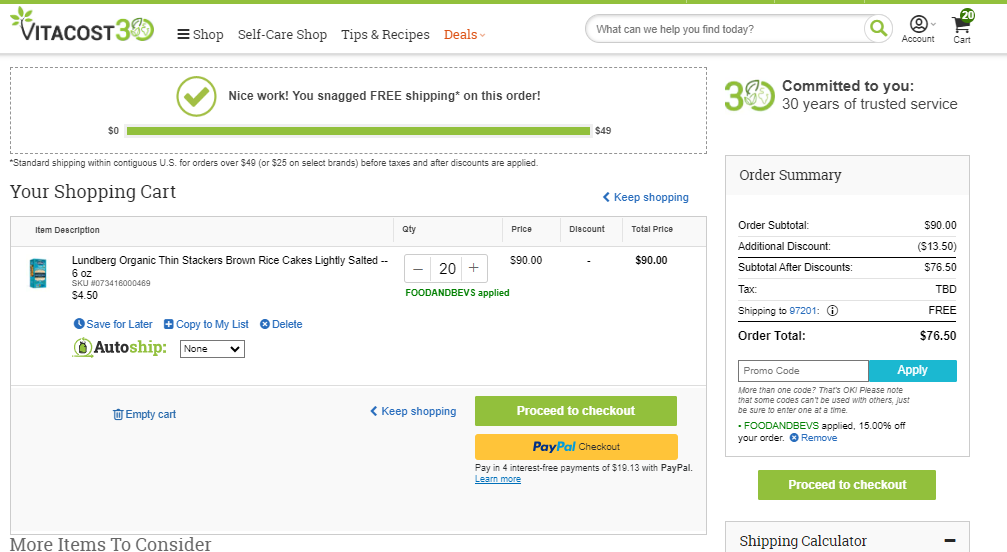The width and height of the screenshot is (1007, 552).
Task: Remove the FOODANDBEVS promo code
Action: click(813, 438)
